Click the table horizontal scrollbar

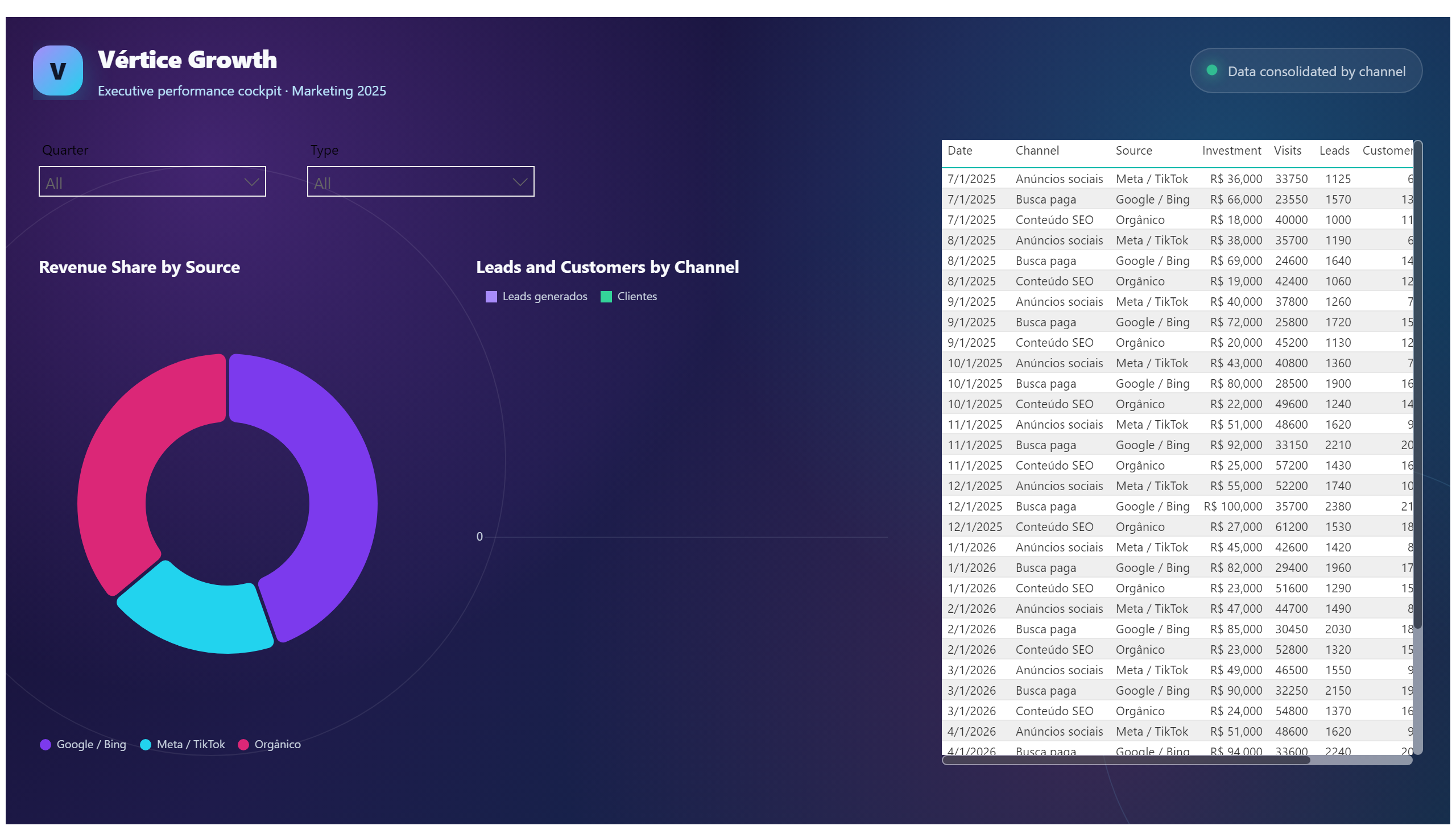click(x=1126, y=761)
